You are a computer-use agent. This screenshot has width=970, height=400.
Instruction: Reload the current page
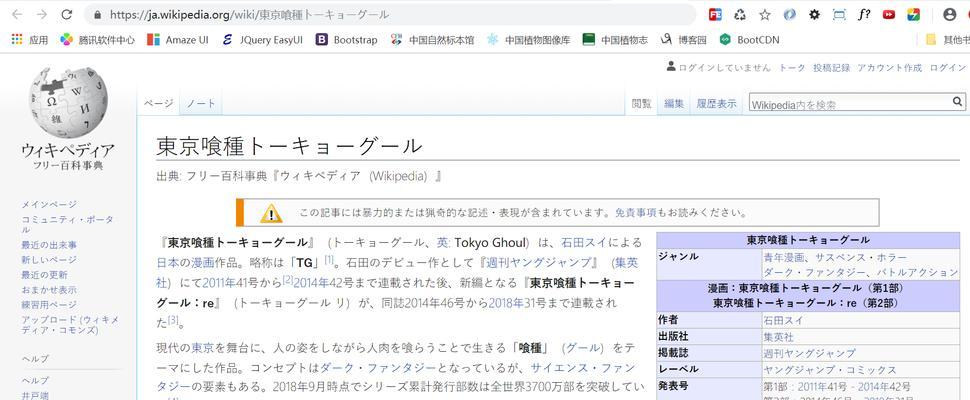click(x=66, y=14)
